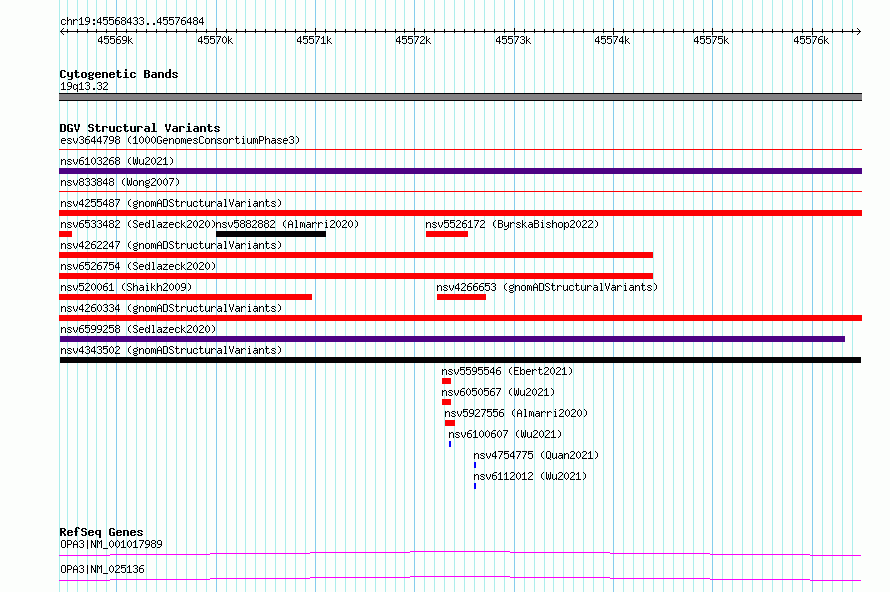Click the nsv5927556 Almarri2020 red marker
The width and height of the screenshot is (890, 592).
coord(450,423)
